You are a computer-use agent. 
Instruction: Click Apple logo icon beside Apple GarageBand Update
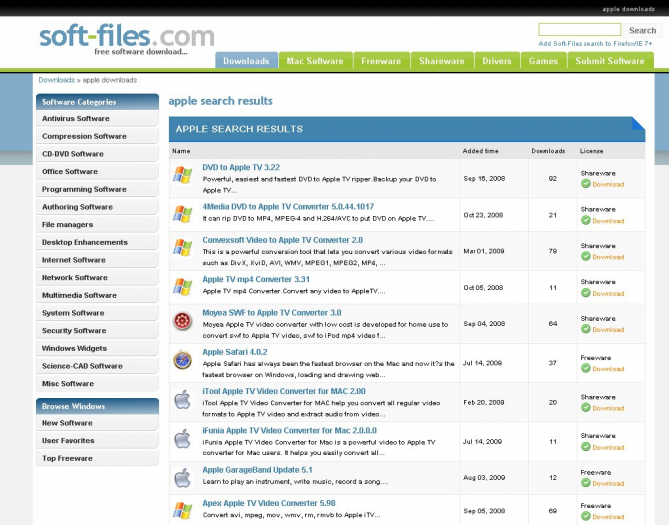(x=183, y=478)
